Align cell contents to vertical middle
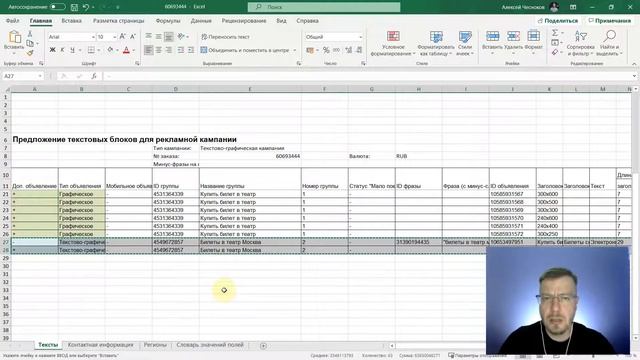 159,37
